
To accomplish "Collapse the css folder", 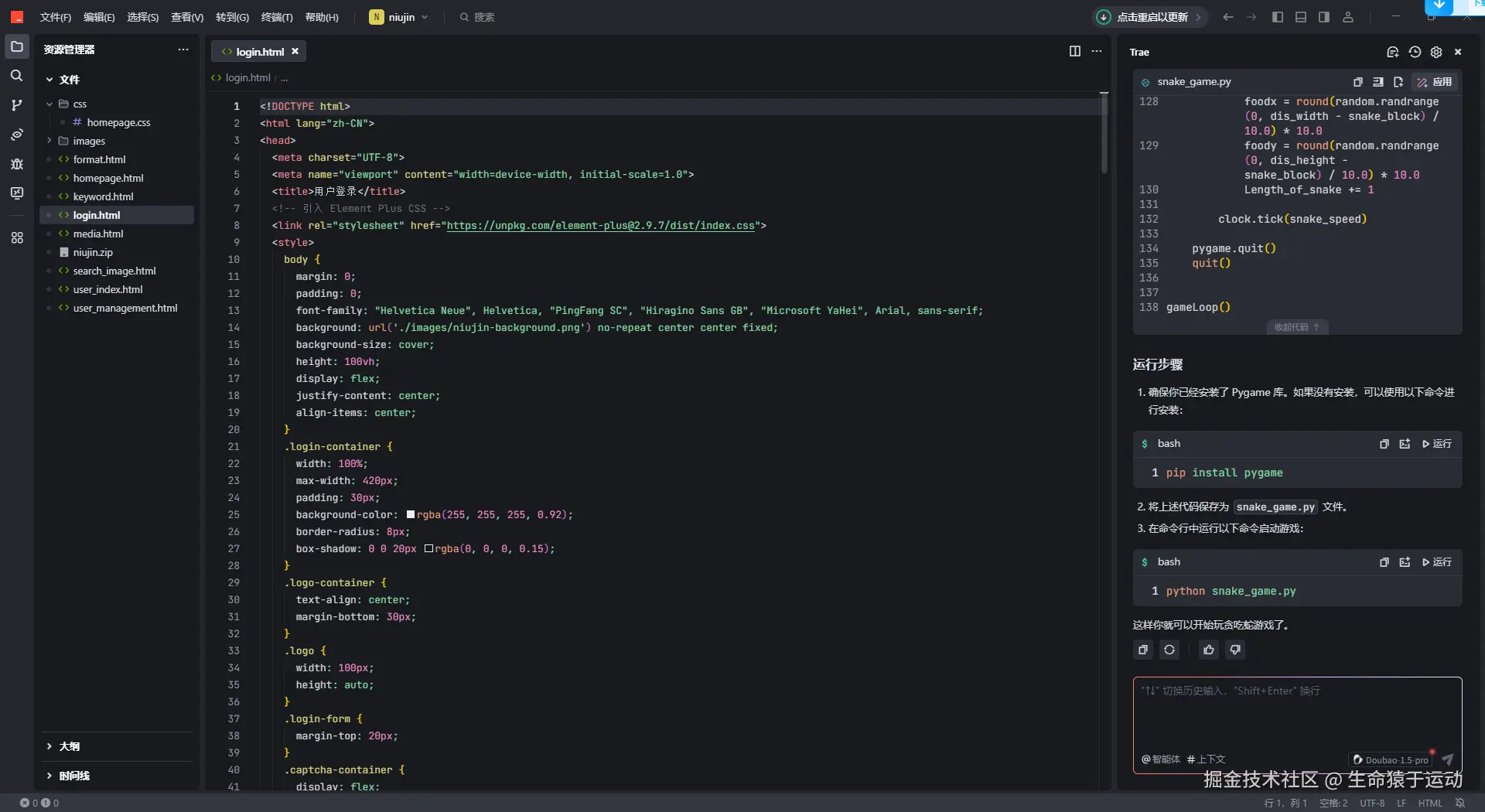I will pos(49,104).
